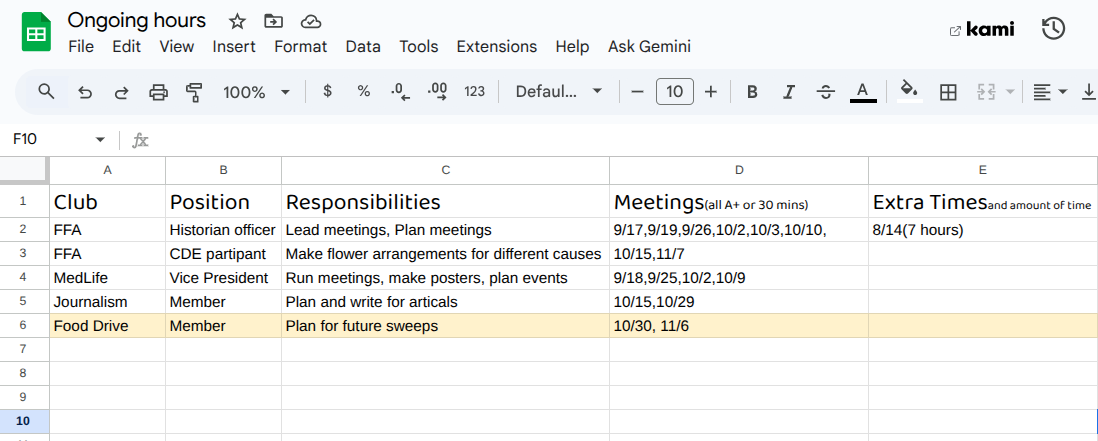Open the Insert menu
The width and height of the screenshot is (1098, 441).
[233, 46]
